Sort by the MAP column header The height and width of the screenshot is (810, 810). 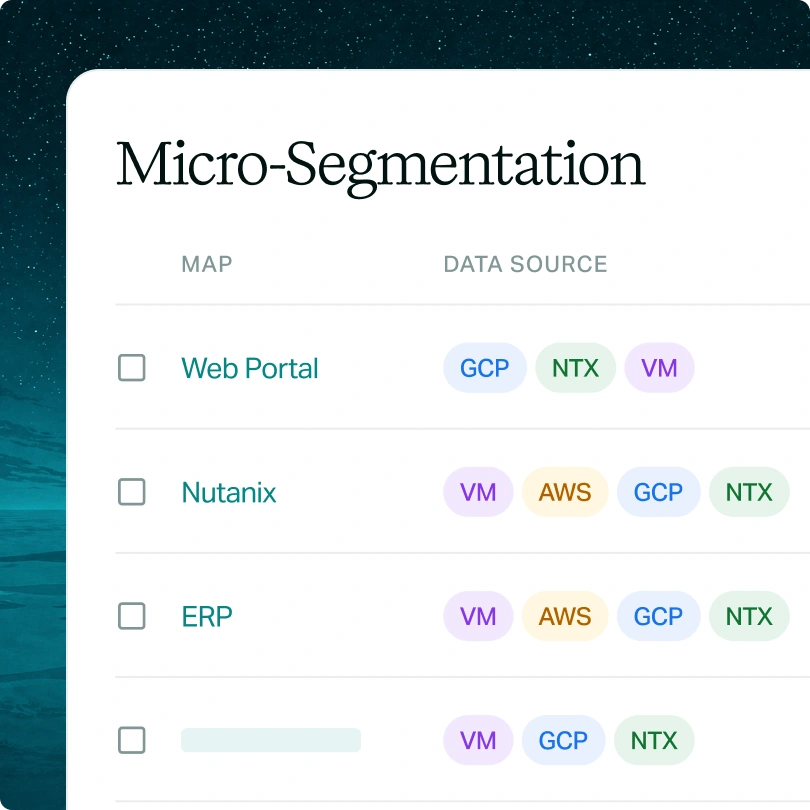(207, 264)
